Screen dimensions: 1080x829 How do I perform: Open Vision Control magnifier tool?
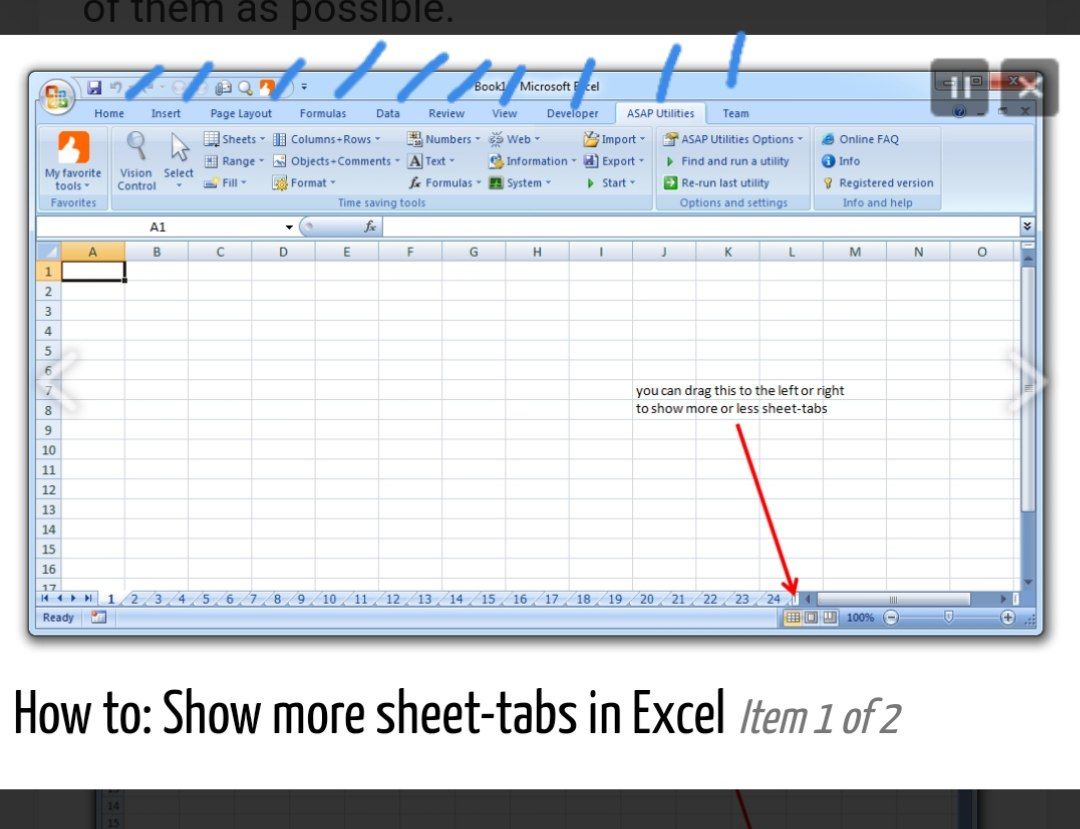[x=136, y=161]
